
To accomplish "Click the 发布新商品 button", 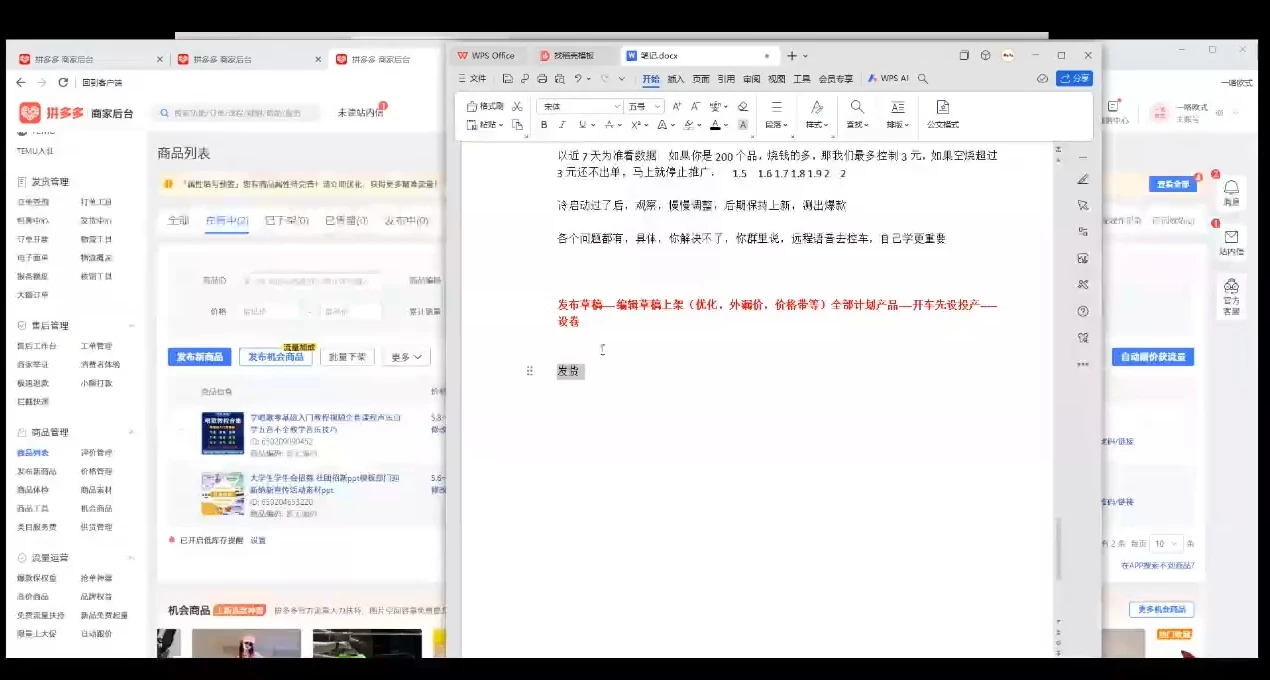I will (x=199, y=356).
